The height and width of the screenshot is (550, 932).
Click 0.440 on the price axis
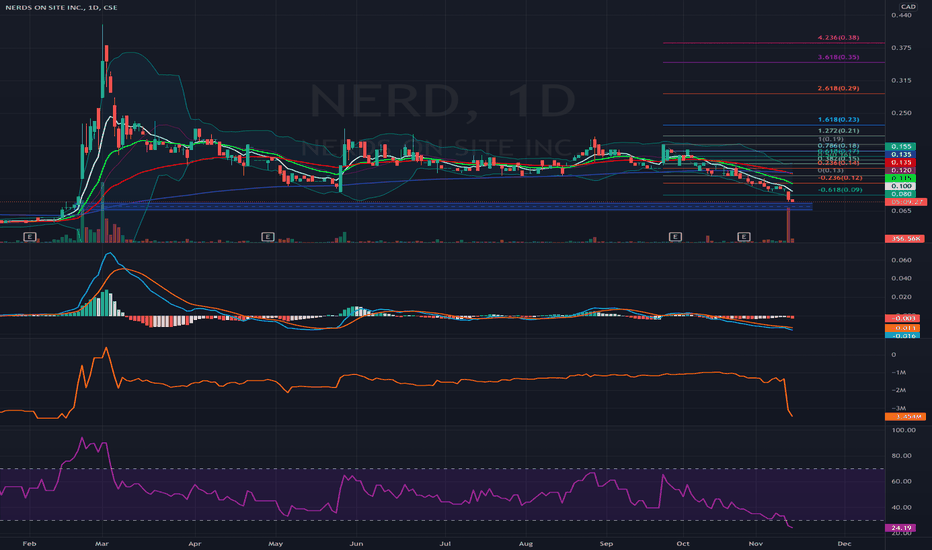pyautogui.click(x=901, y=15)
